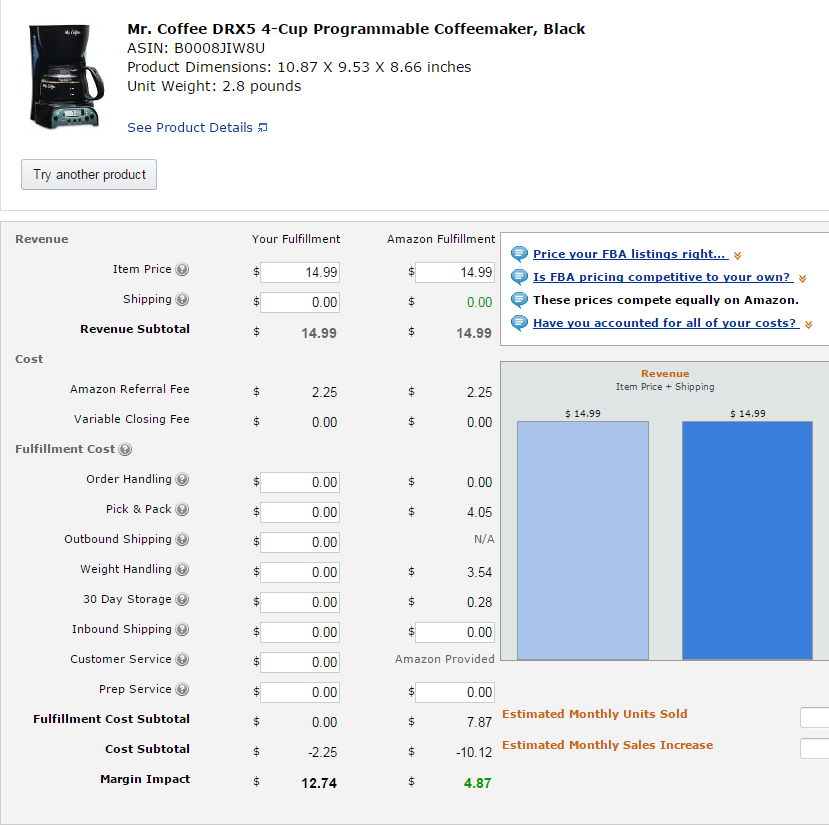Image resolution: width=829 pixels, height=825 pixels.
Task: Click Try another product button
Action: pos(89,175)
